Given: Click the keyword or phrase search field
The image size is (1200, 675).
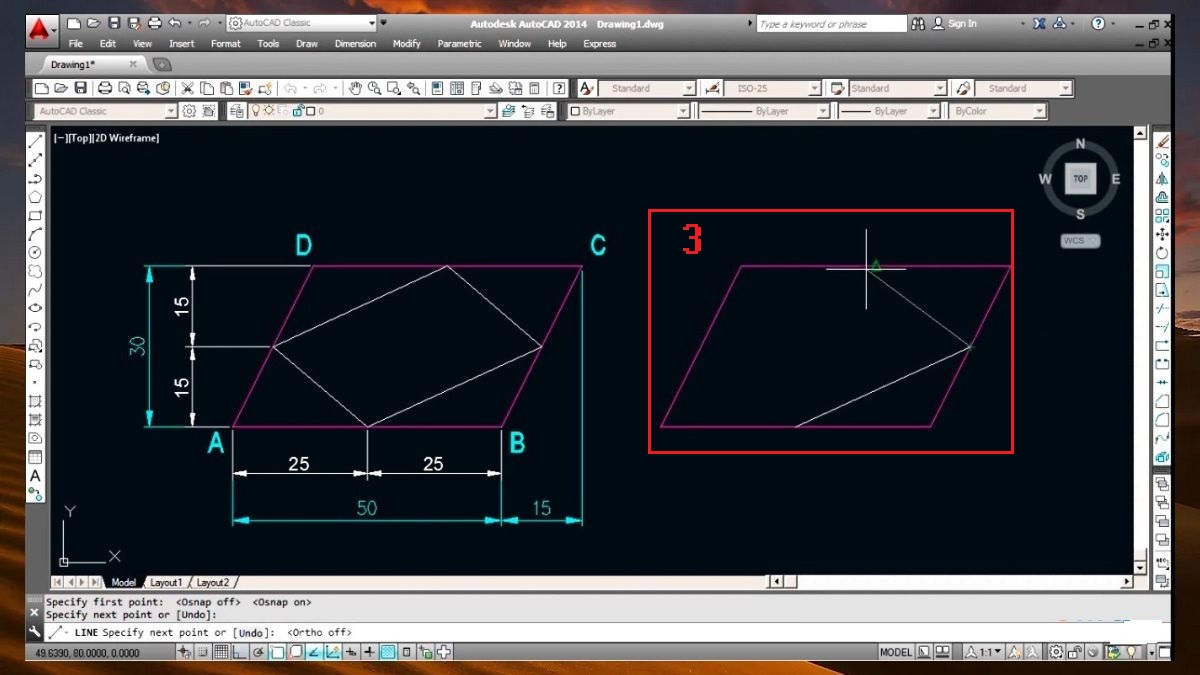Looking at the screenshot, I should pyautogui.click(x=830, y=23).
